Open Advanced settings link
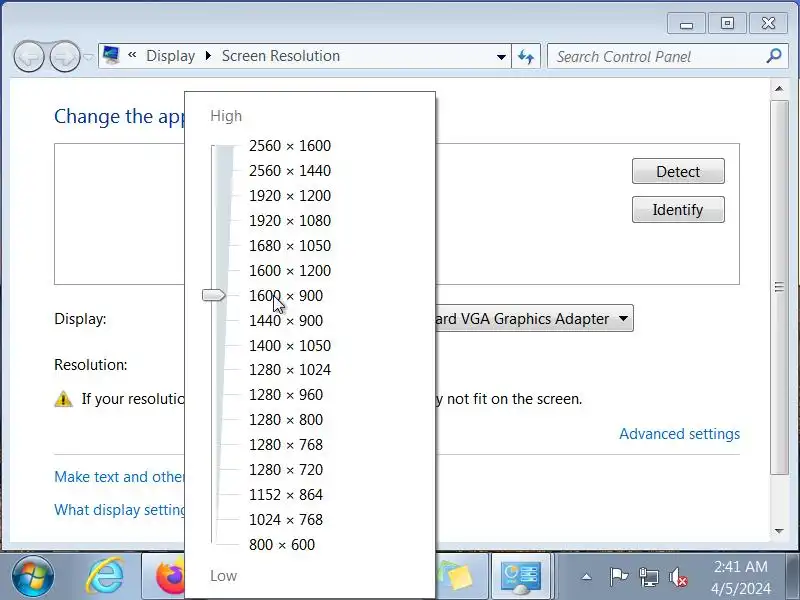The width and height of the screenshot is (800, 600). click(x=679, y=434)
